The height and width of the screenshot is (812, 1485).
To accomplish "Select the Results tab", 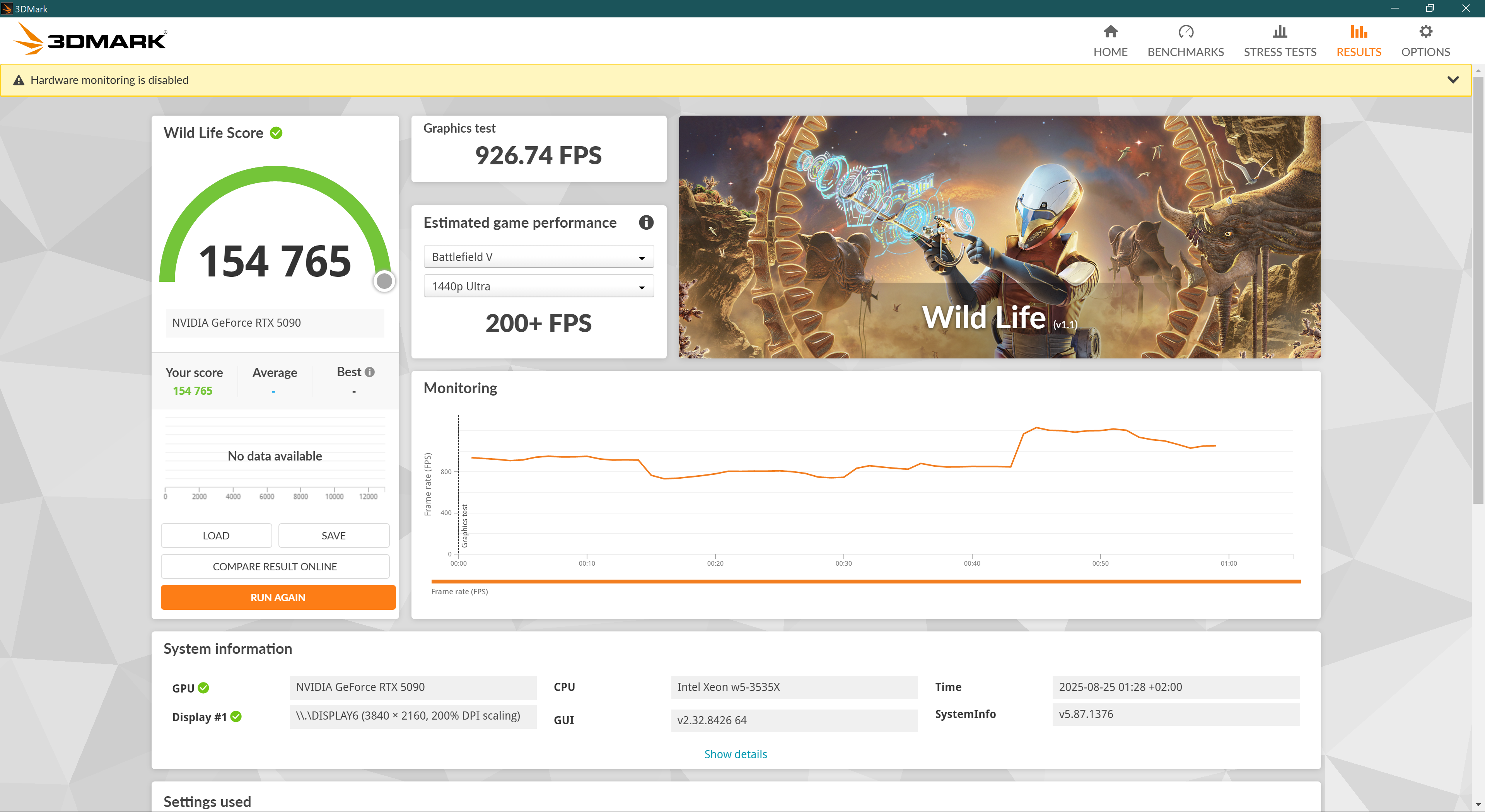I will pyautogui.click(x=1358, y=41).
